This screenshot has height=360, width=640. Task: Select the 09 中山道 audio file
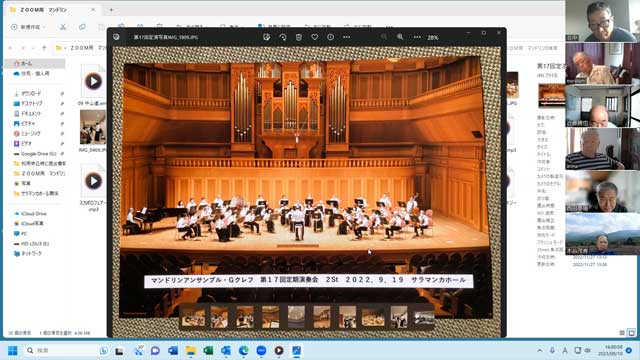click(x=93, y=86)
